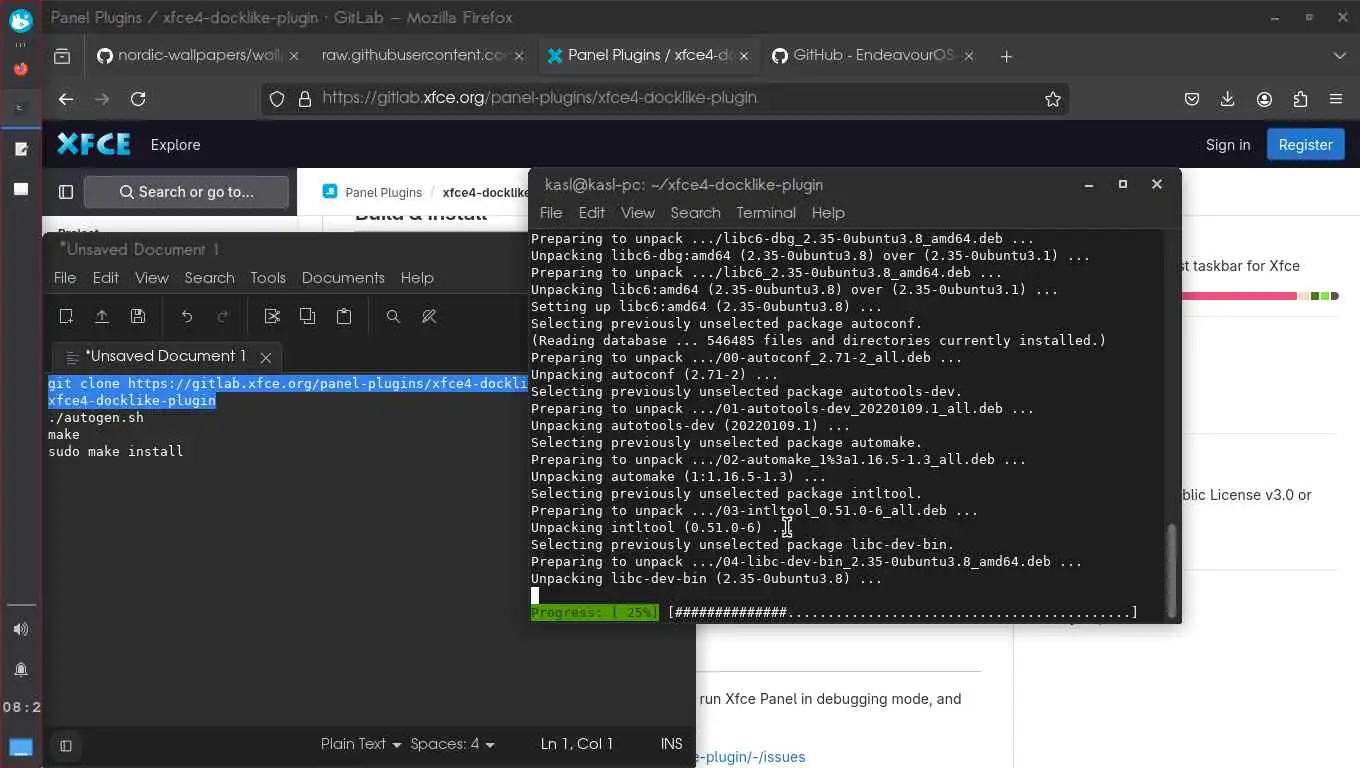Open Spaces: 4 indentation dropdown
Screen dimensions: 1360x768
pos(452,744)
